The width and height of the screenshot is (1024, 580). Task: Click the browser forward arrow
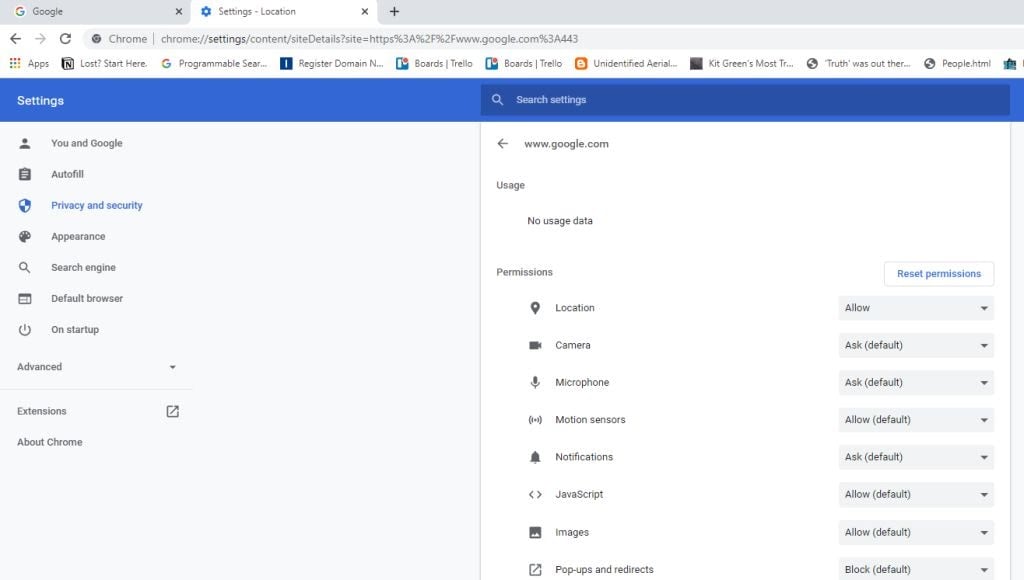point(40,39)
